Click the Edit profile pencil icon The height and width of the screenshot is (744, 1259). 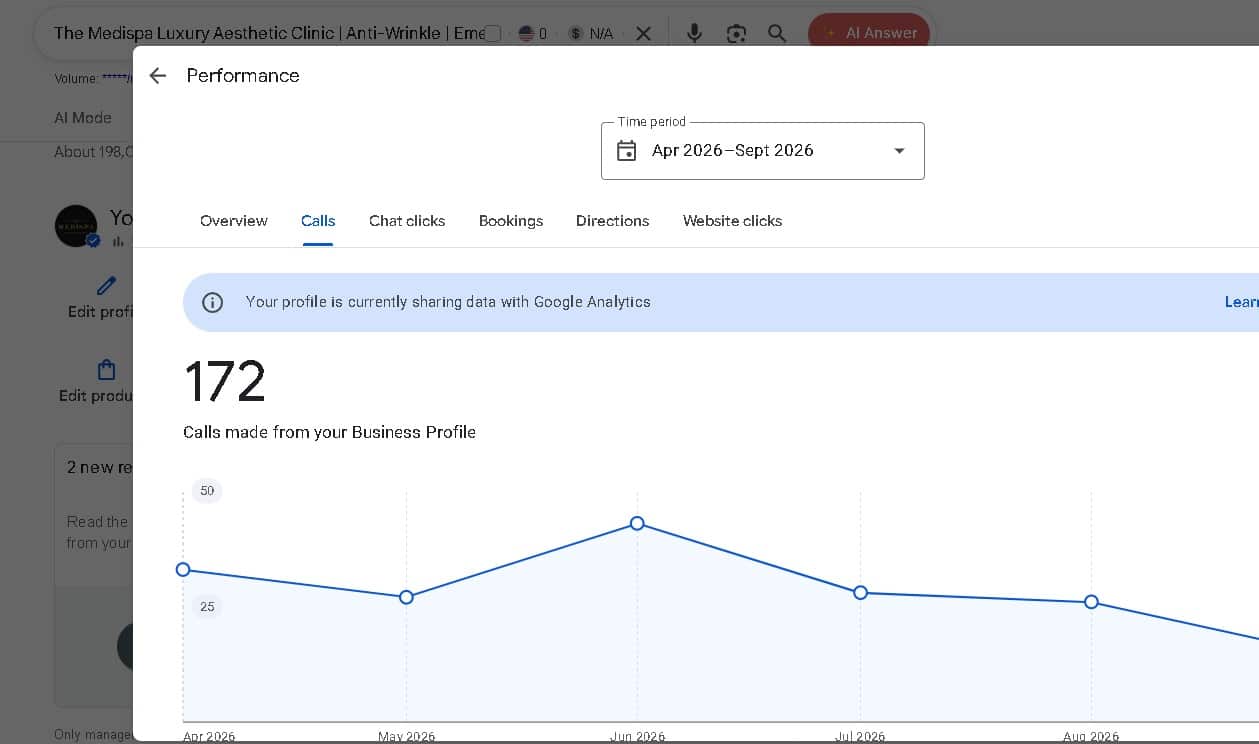(107, 286)
